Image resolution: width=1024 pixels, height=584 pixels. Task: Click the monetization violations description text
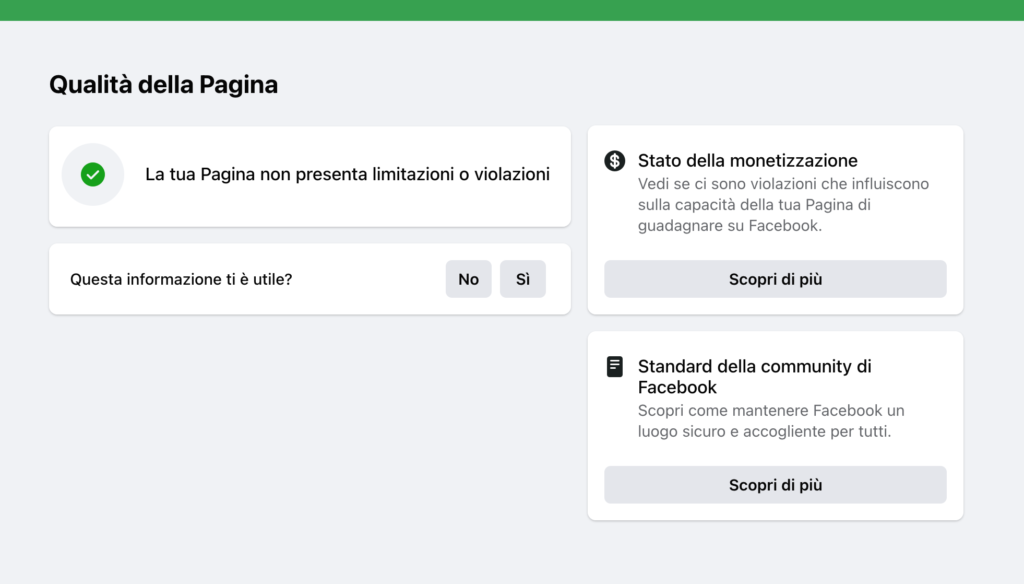coord(783,205)
